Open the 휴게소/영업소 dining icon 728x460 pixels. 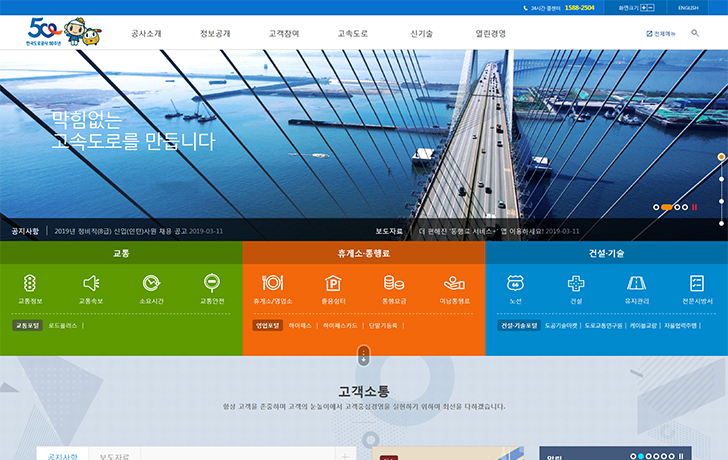click(x=273, y=283)
